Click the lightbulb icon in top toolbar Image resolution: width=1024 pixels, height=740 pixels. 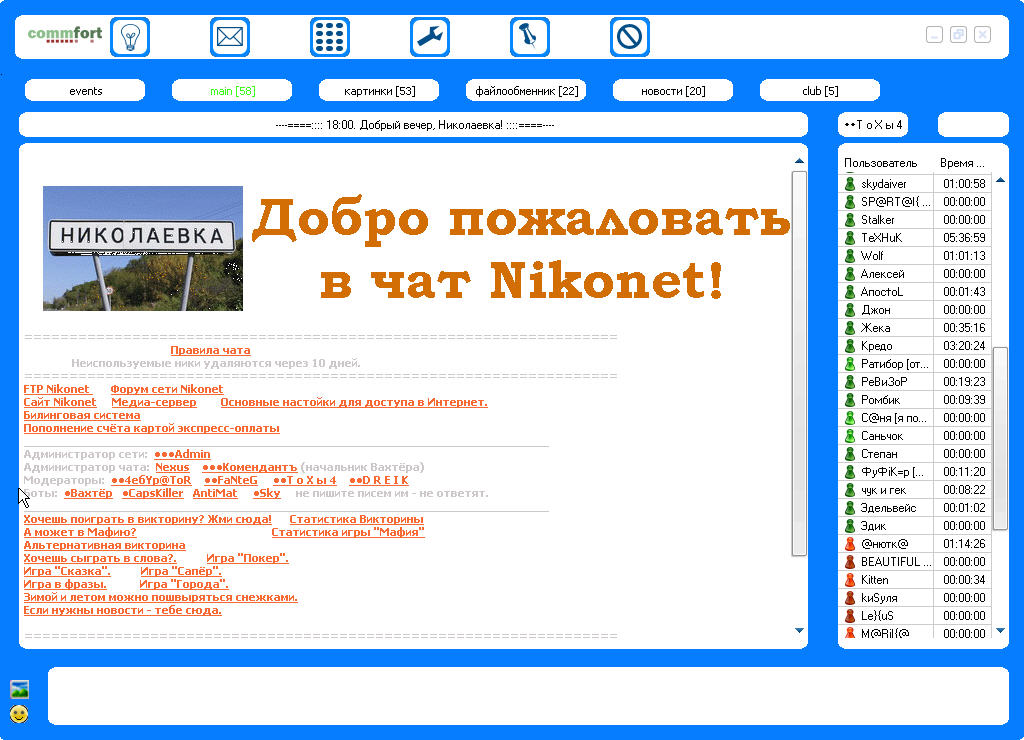click(130, 37)
